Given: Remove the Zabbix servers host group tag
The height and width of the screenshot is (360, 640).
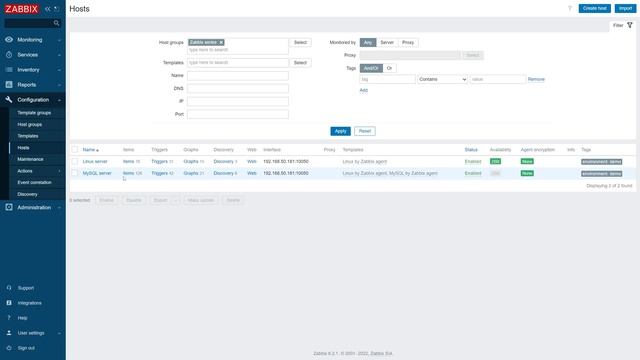Looking at the screenshot, I should tap(221, 42).
